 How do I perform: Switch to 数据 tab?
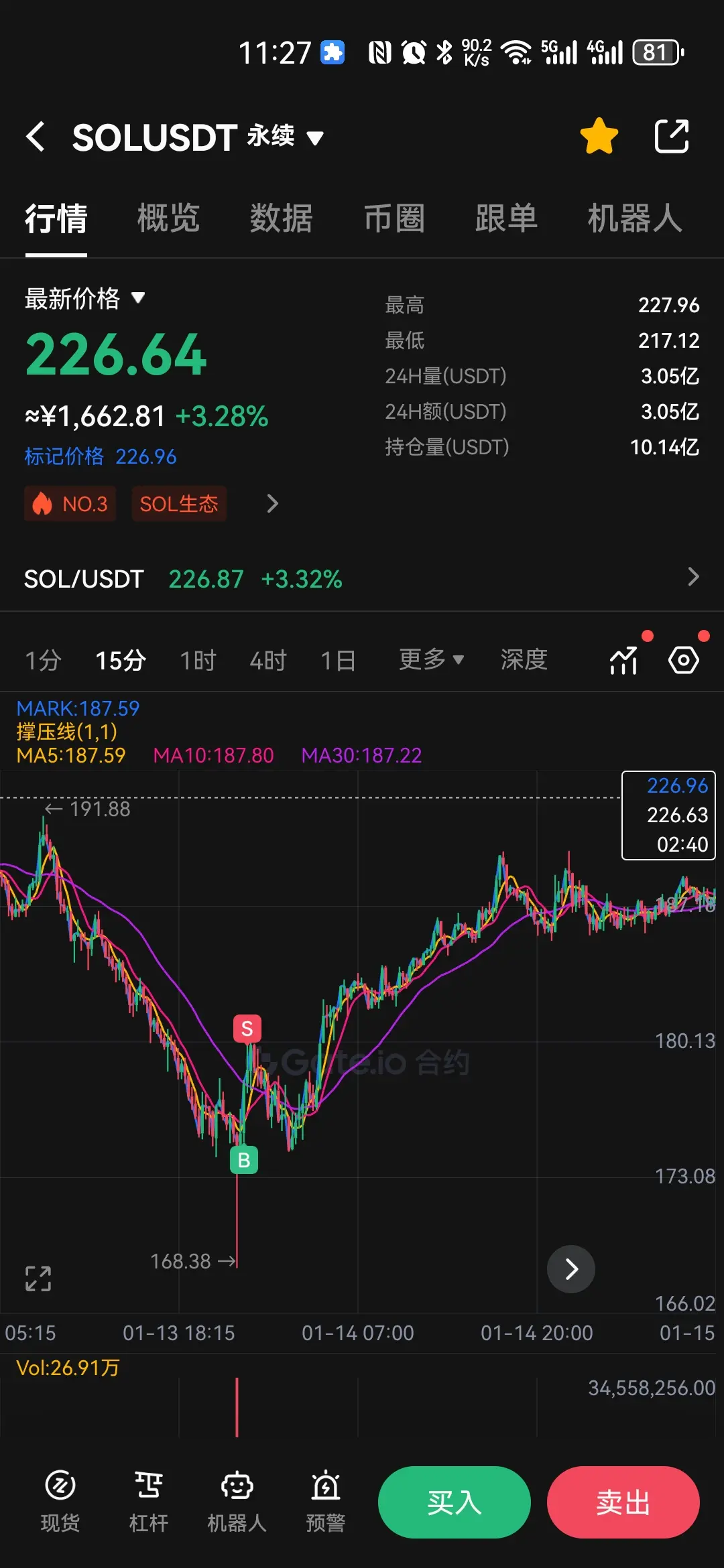coord(282,218)
